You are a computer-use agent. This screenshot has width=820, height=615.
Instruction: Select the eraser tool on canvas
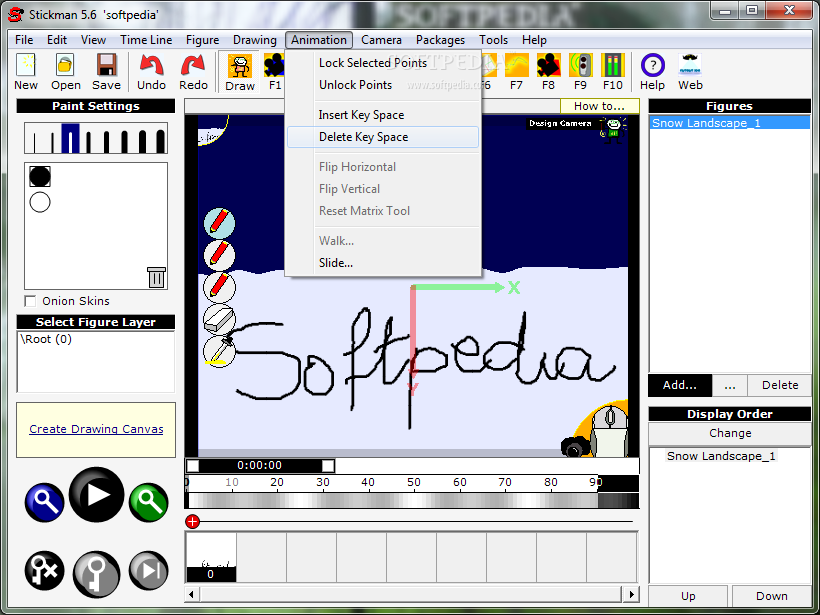(219, 319)
